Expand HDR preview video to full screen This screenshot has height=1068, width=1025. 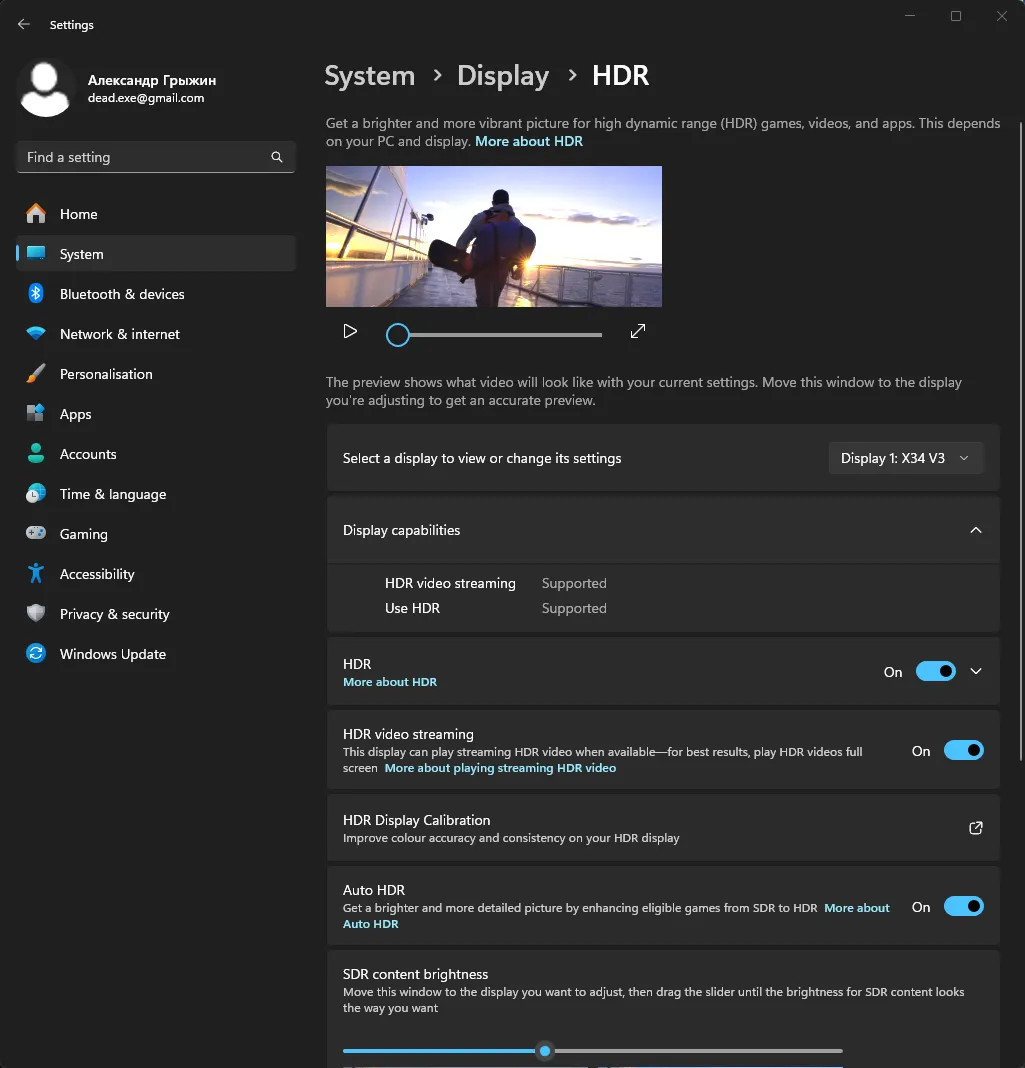[x=638, y=331]
